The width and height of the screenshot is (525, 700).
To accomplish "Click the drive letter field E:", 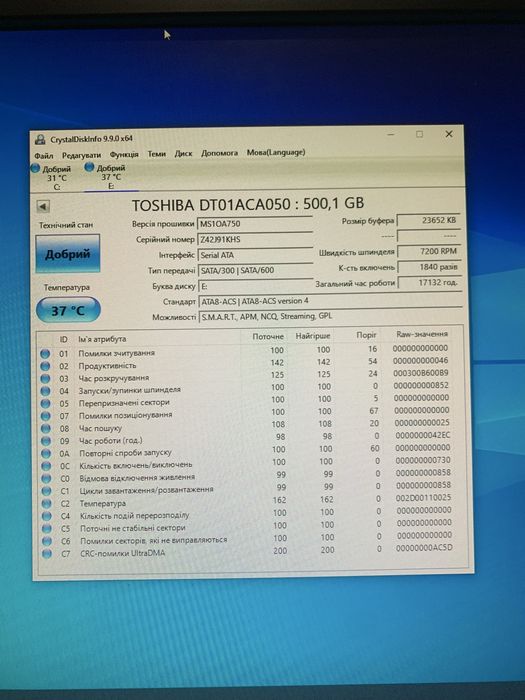I will [x=255, y=286].
